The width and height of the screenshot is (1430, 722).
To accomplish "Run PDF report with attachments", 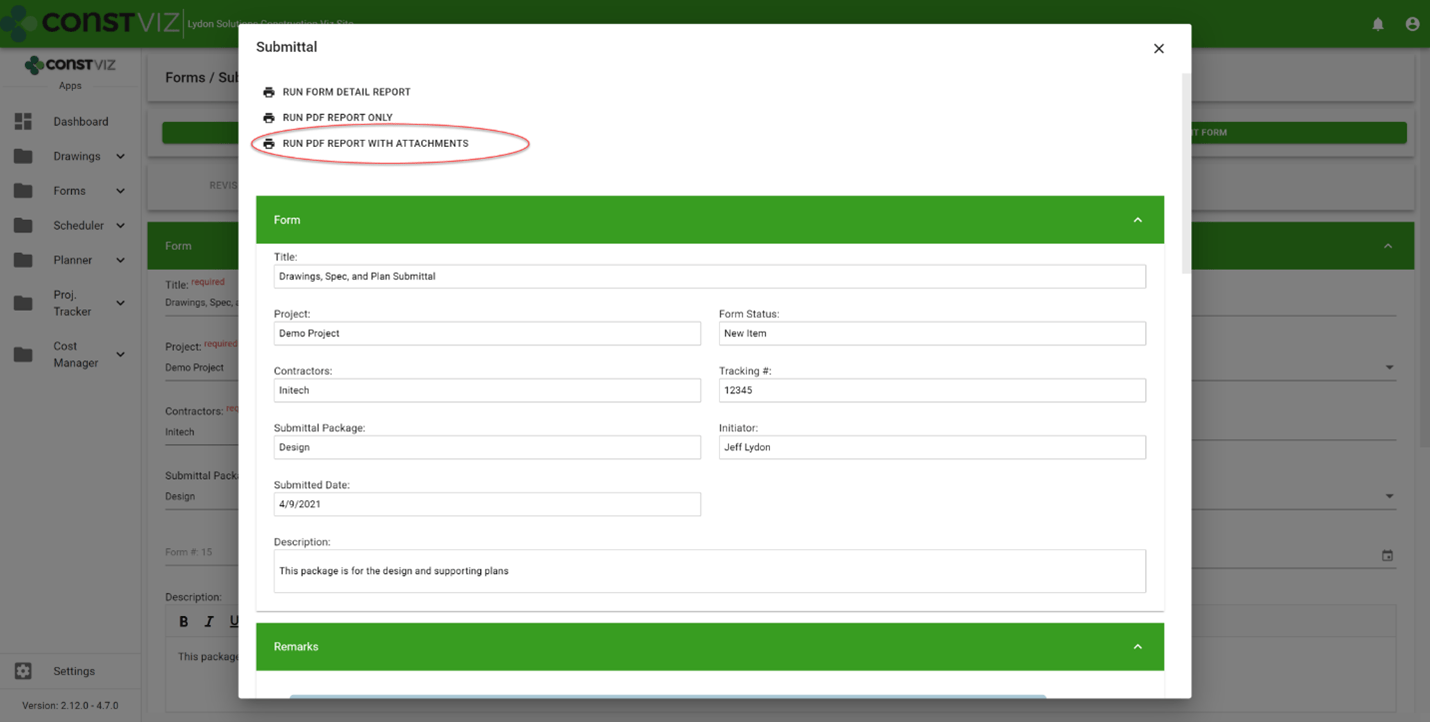I will (x=375, y=144).
